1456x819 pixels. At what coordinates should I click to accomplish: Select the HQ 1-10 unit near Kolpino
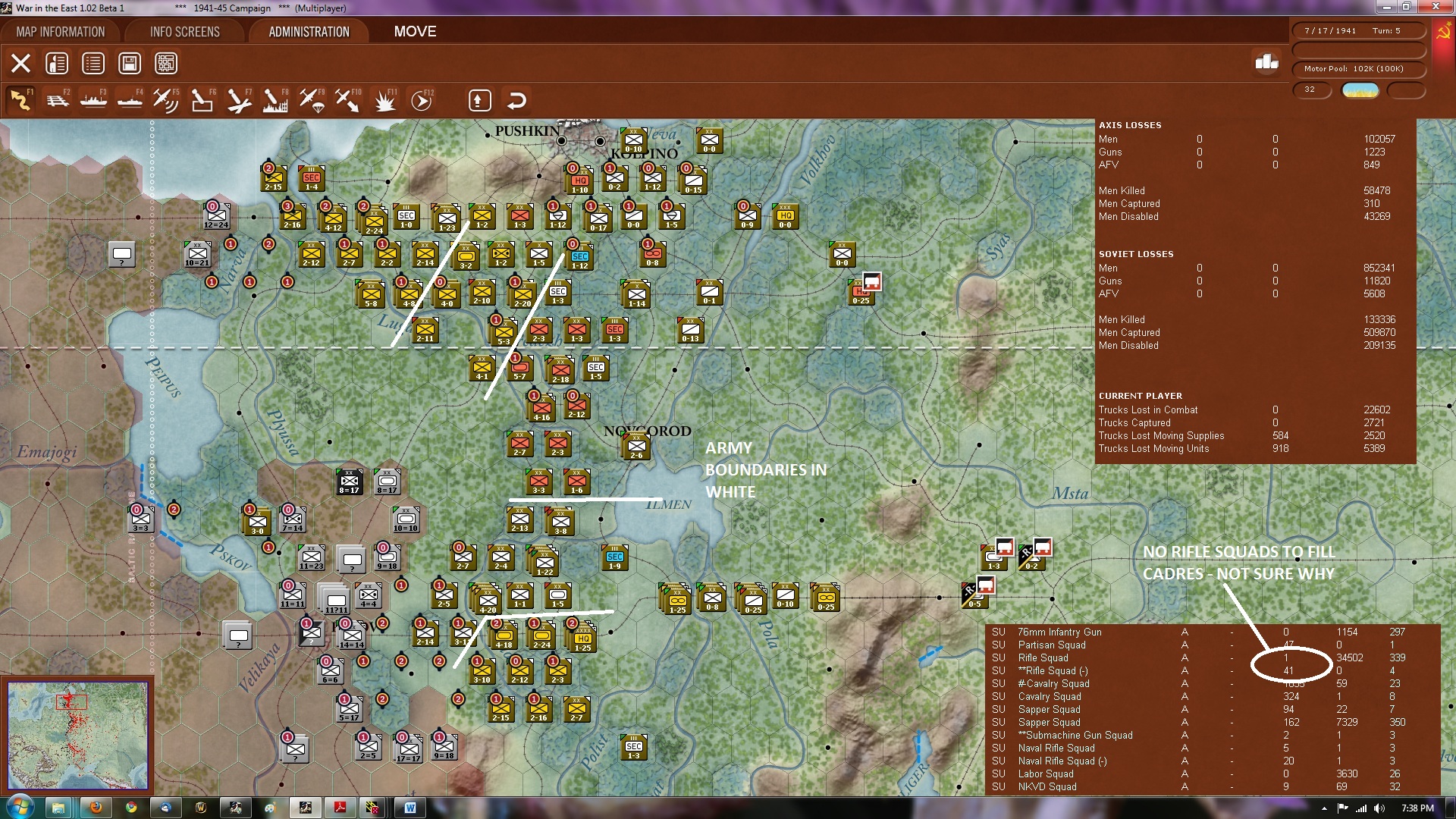click(x=579, y=180)
